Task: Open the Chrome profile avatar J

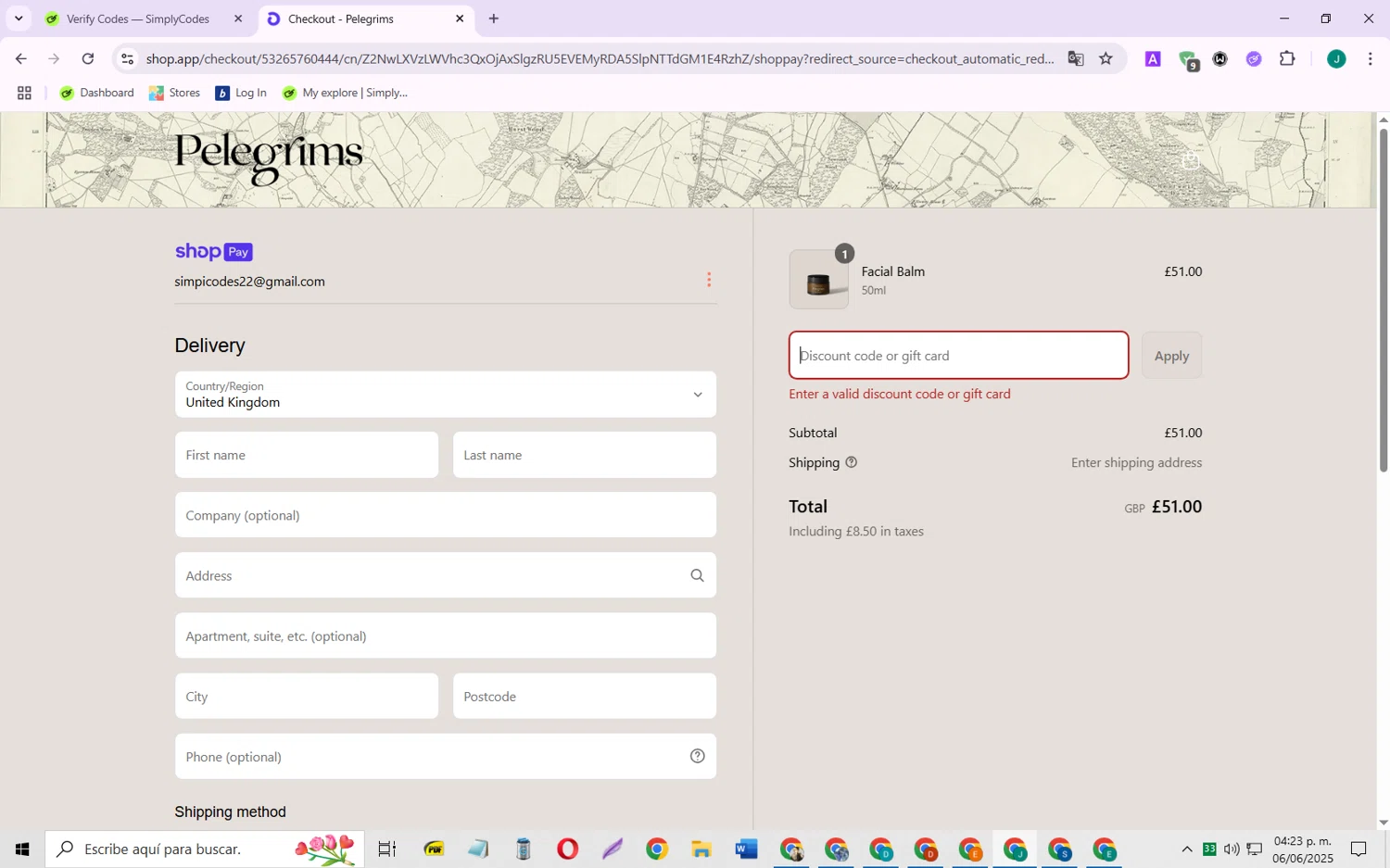Action: click(x=1335, y=59)
